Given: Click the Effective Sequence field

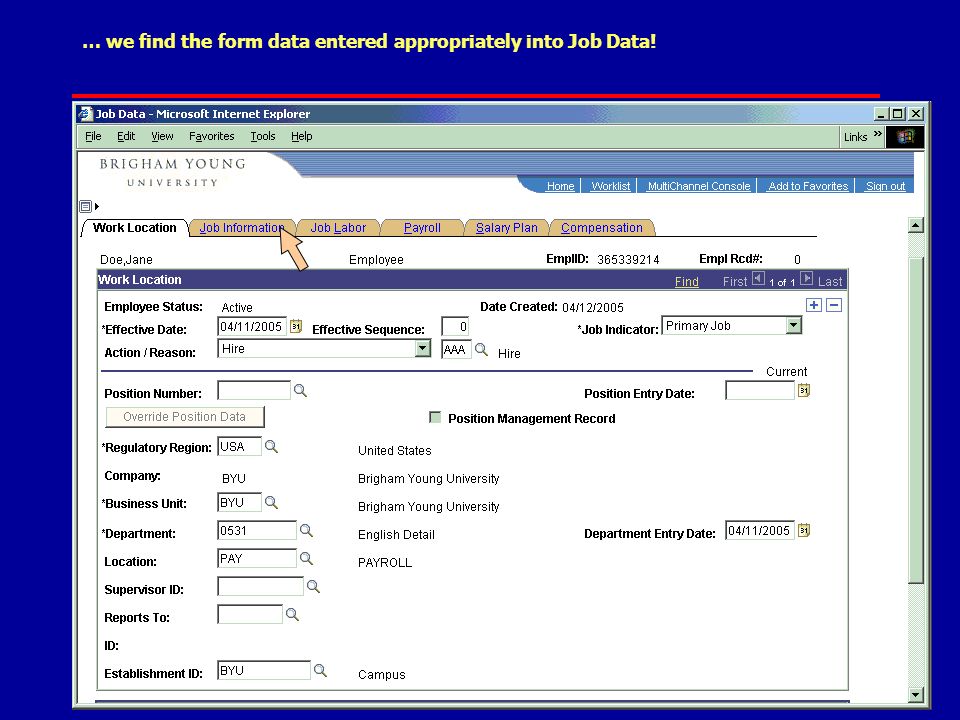Looking at the screenshot, I should (455, 326).
